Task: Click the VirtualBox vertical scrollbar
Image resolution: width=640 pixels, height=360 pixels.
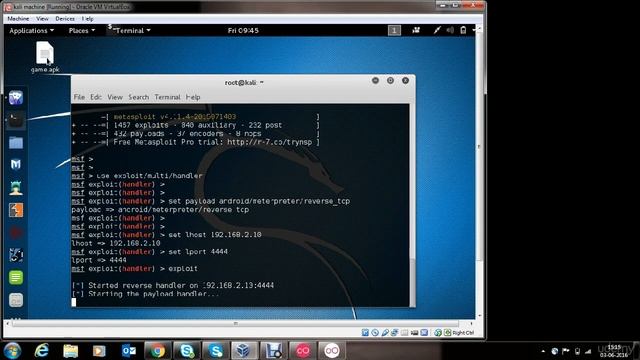Action: click(x=479, y=147)
